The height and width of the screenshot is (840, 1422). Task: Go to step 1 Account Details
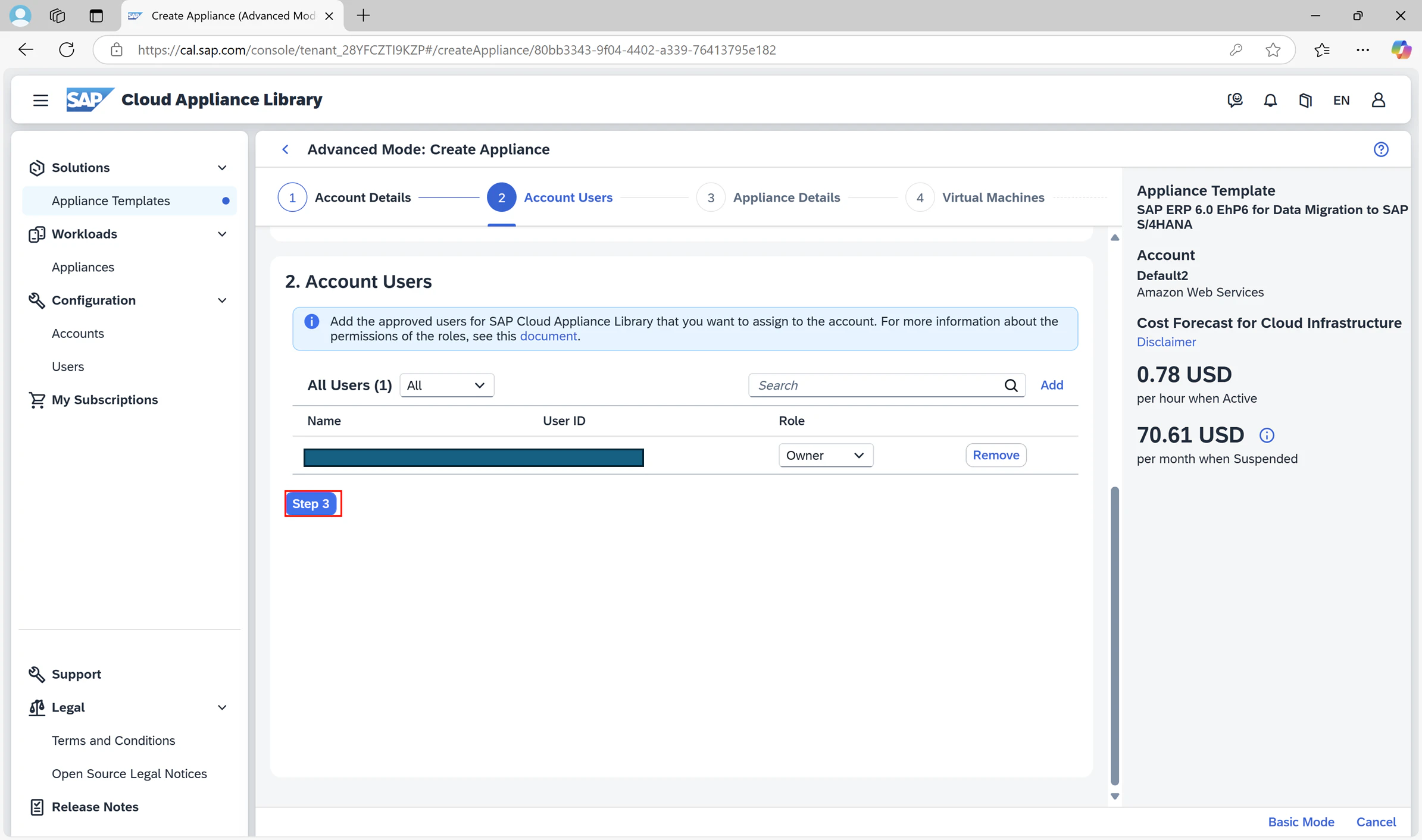(x=344, y=198)
